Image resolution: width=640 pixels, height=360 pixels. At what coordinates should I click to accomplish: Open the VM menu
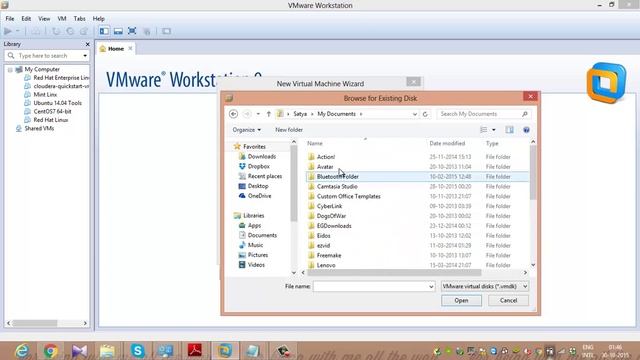(x=62, y=18)
